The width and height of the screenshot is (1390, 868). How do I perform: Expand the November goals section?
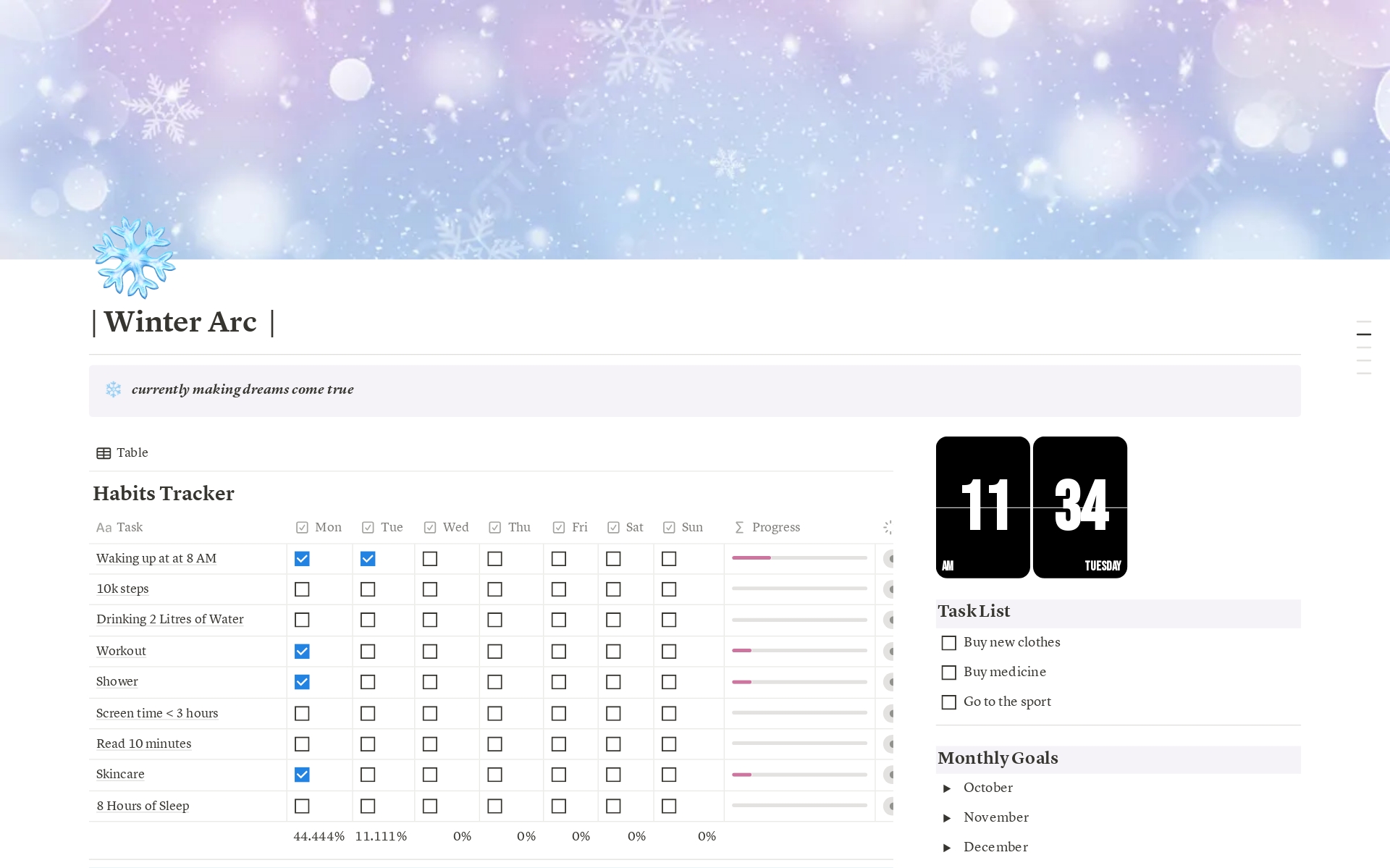coord(948,817)
